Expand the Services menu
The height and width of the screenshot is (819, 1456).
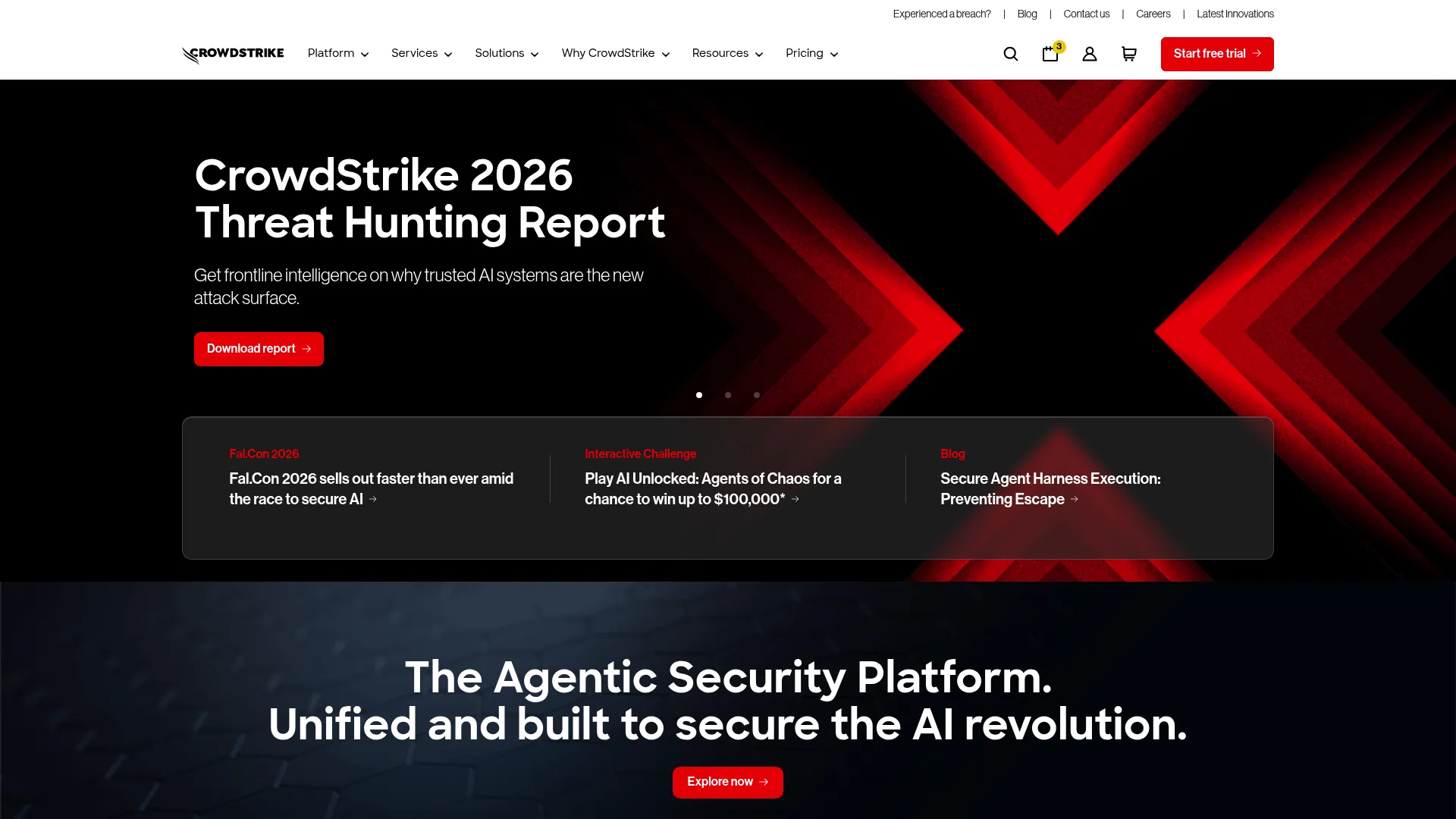(x=422, y=53)
